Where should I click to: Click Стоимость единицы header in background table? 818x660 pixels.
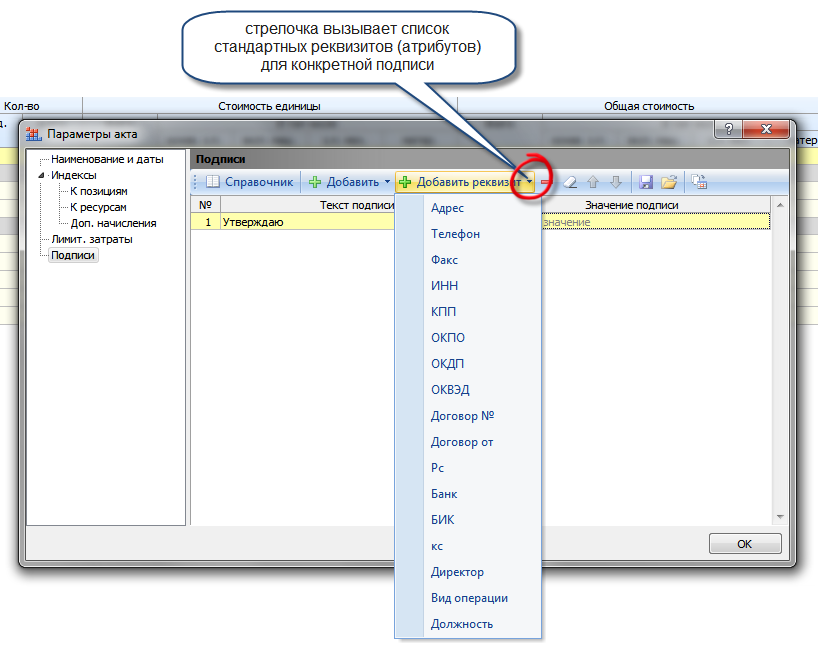(x=269, y=106)
